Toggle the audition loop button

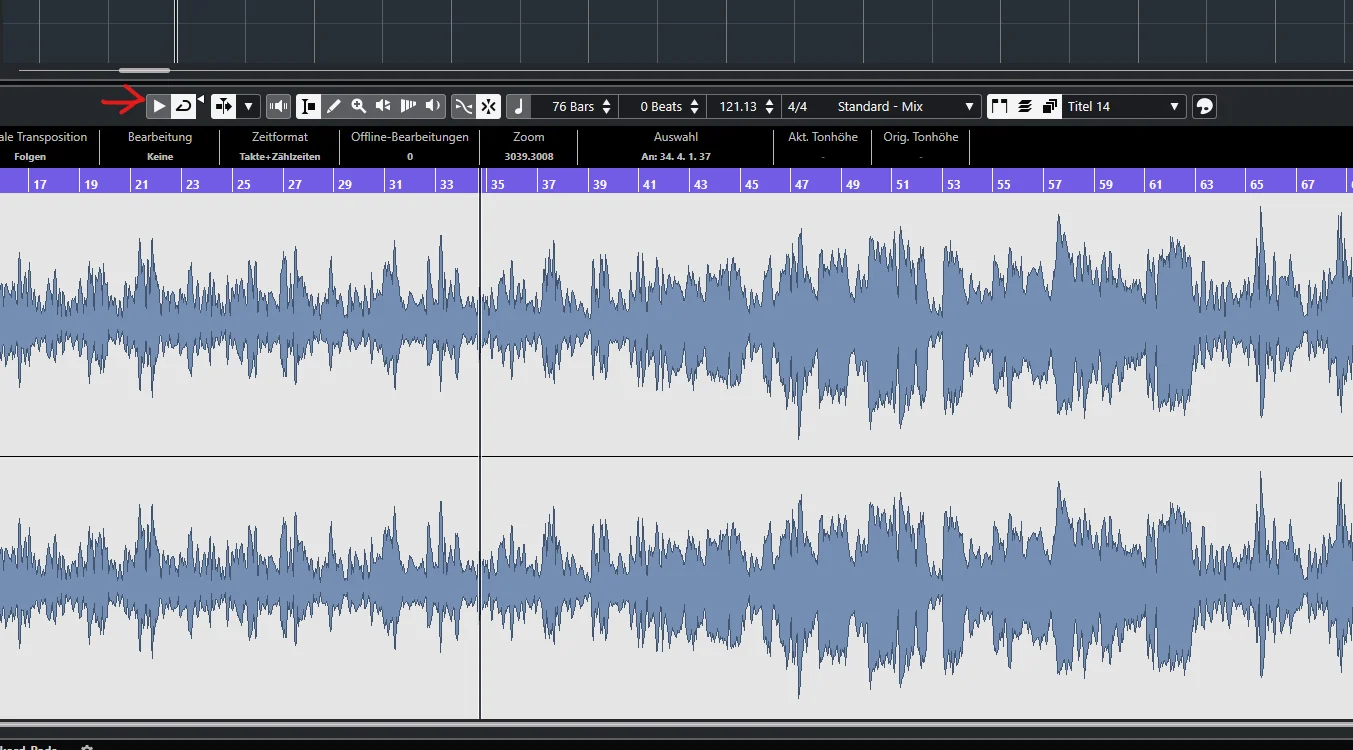point(183,106)
